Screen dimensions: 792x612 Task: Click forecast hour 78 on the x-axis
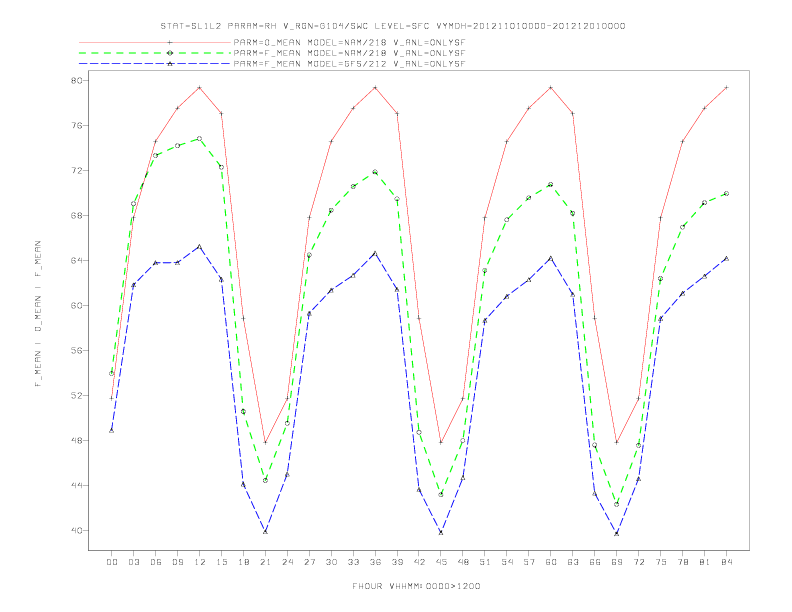pos(683,562)
